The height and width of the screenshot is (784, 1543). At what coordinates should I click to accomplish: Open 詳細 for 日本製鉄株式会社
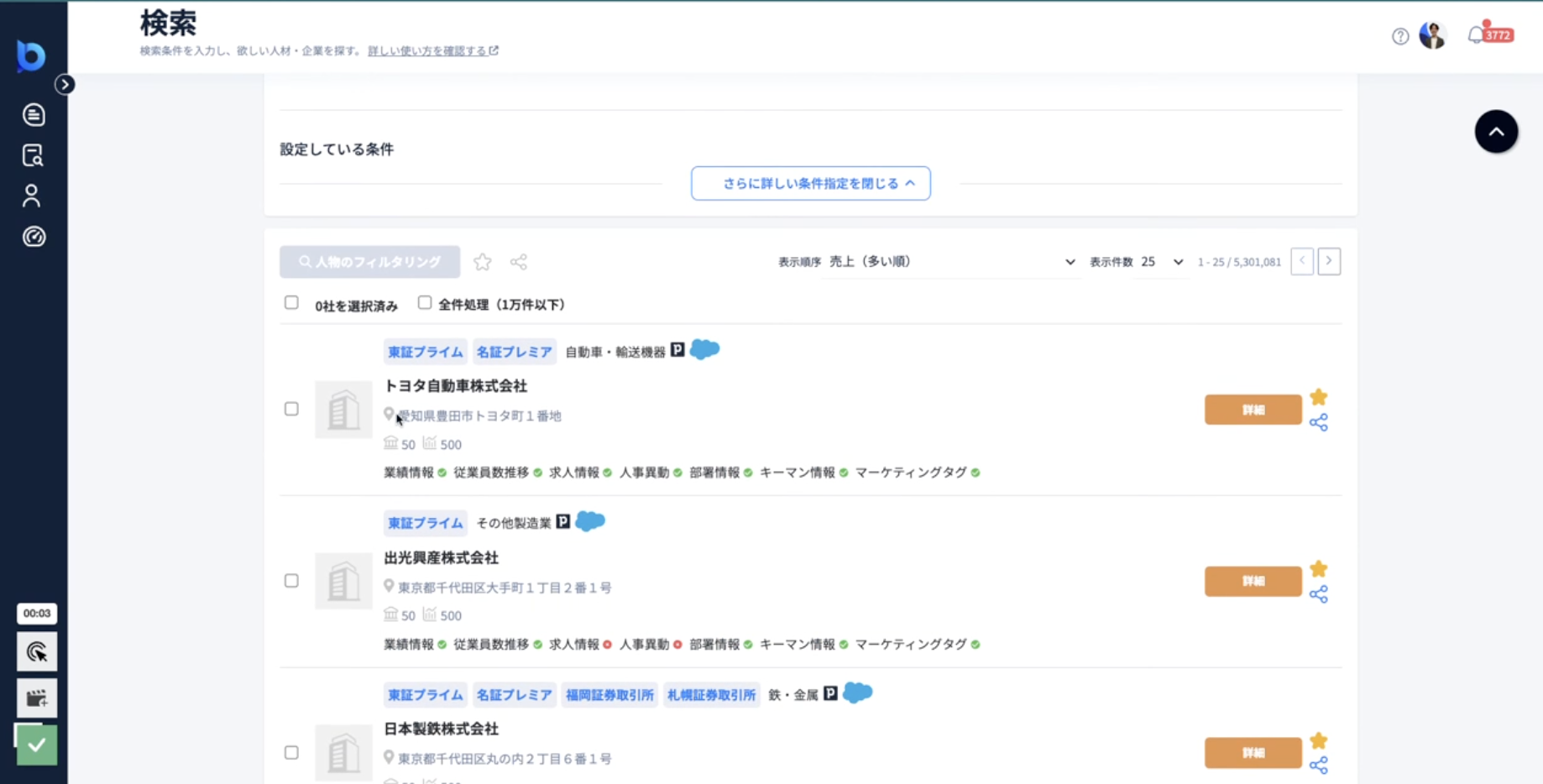(x=1253, y=753)
